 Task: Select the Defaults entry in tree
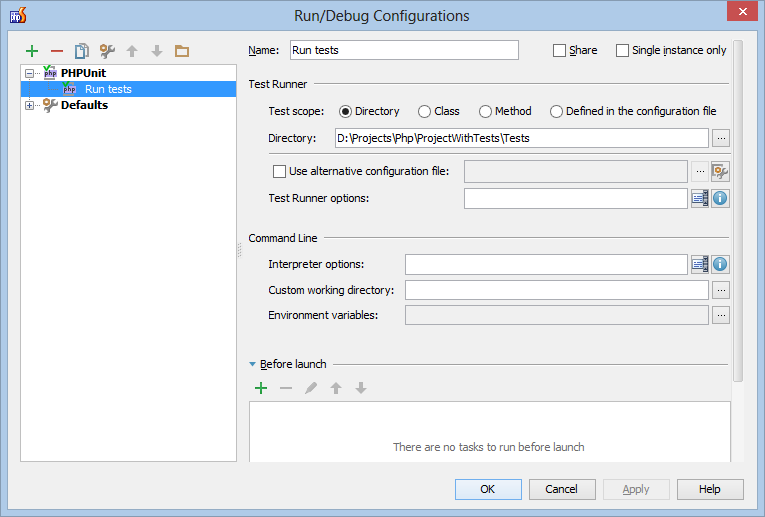pyautogui.click(x=84, y=105)
